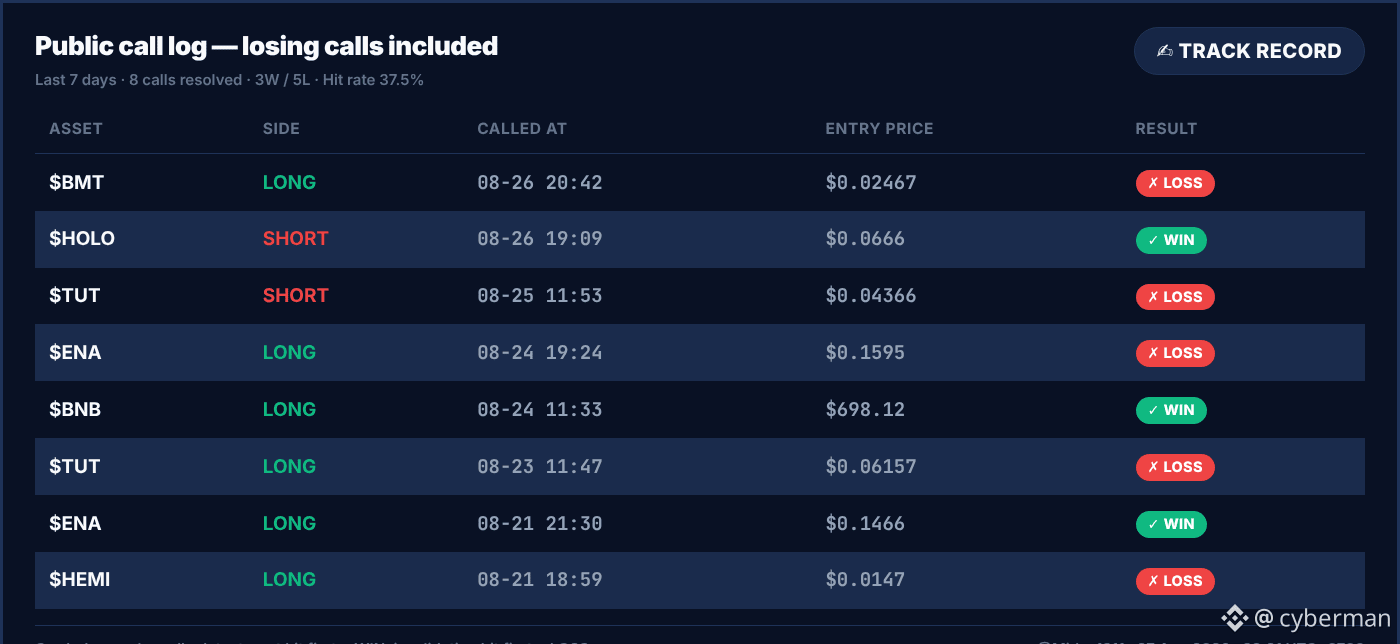Click the WIN badge for $BNB

click(1171, 410)
